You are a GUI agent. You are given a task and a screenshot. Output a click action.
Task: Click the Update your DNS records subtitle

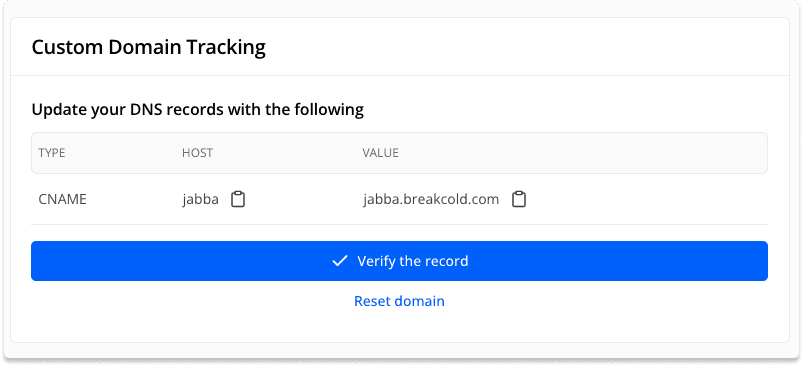[x=198, y=110]
